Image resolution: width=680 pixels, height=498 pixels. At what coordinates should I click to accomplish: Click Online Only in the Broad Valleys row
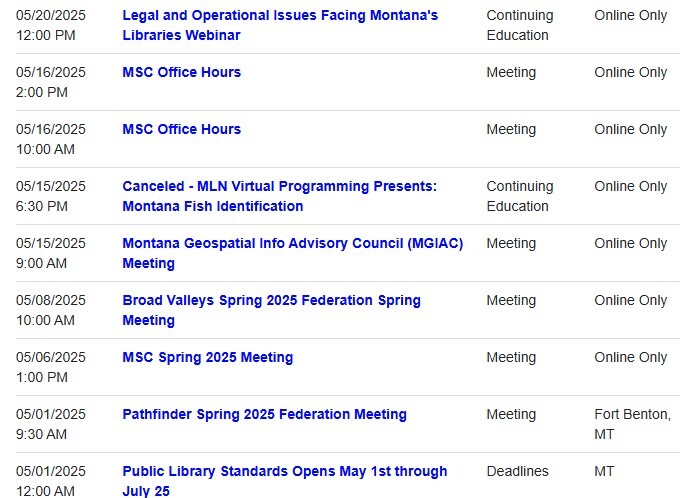pyautogui.click(x=630, y=300)
